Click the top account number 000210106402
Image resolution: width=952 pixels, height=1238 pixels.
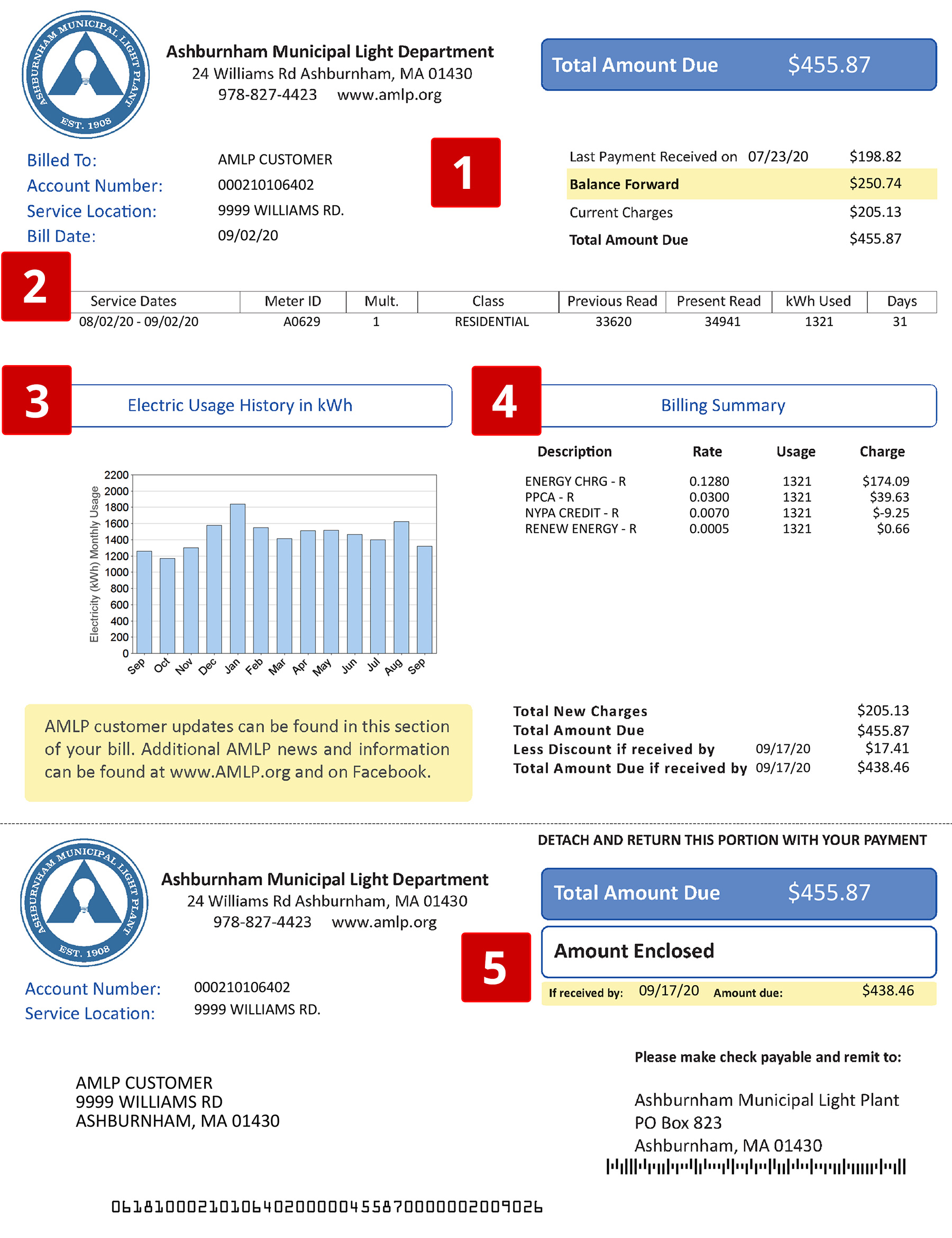[266, 185]
